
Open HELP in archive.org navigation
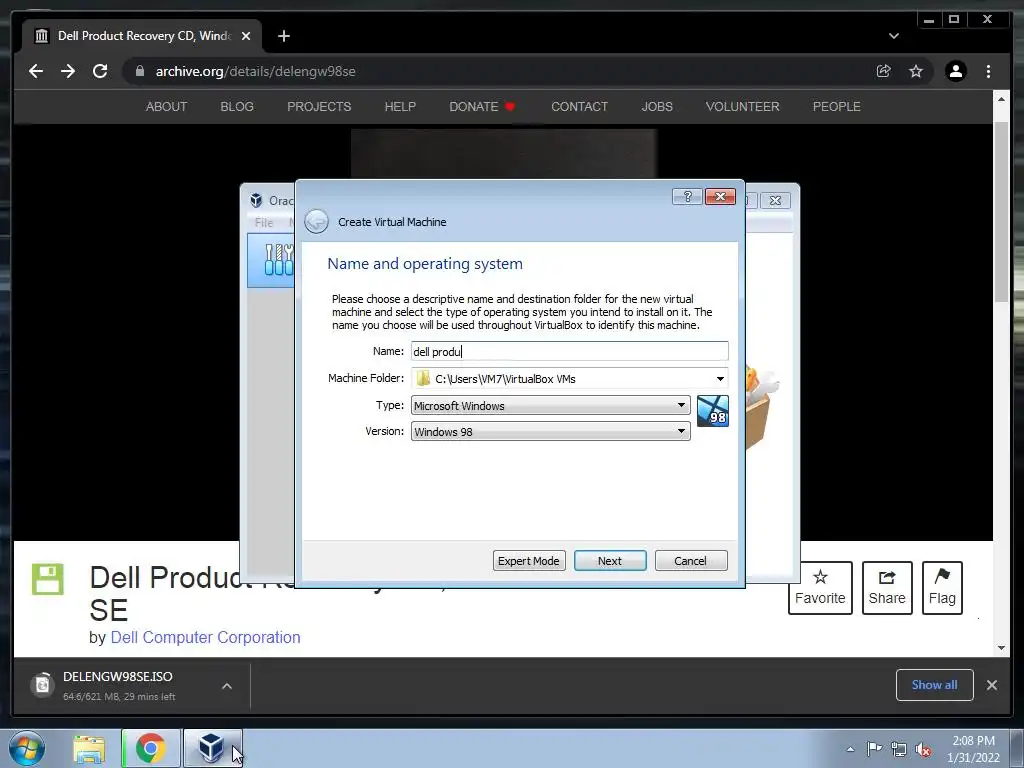pyautogui.click(x=400, y=106)
